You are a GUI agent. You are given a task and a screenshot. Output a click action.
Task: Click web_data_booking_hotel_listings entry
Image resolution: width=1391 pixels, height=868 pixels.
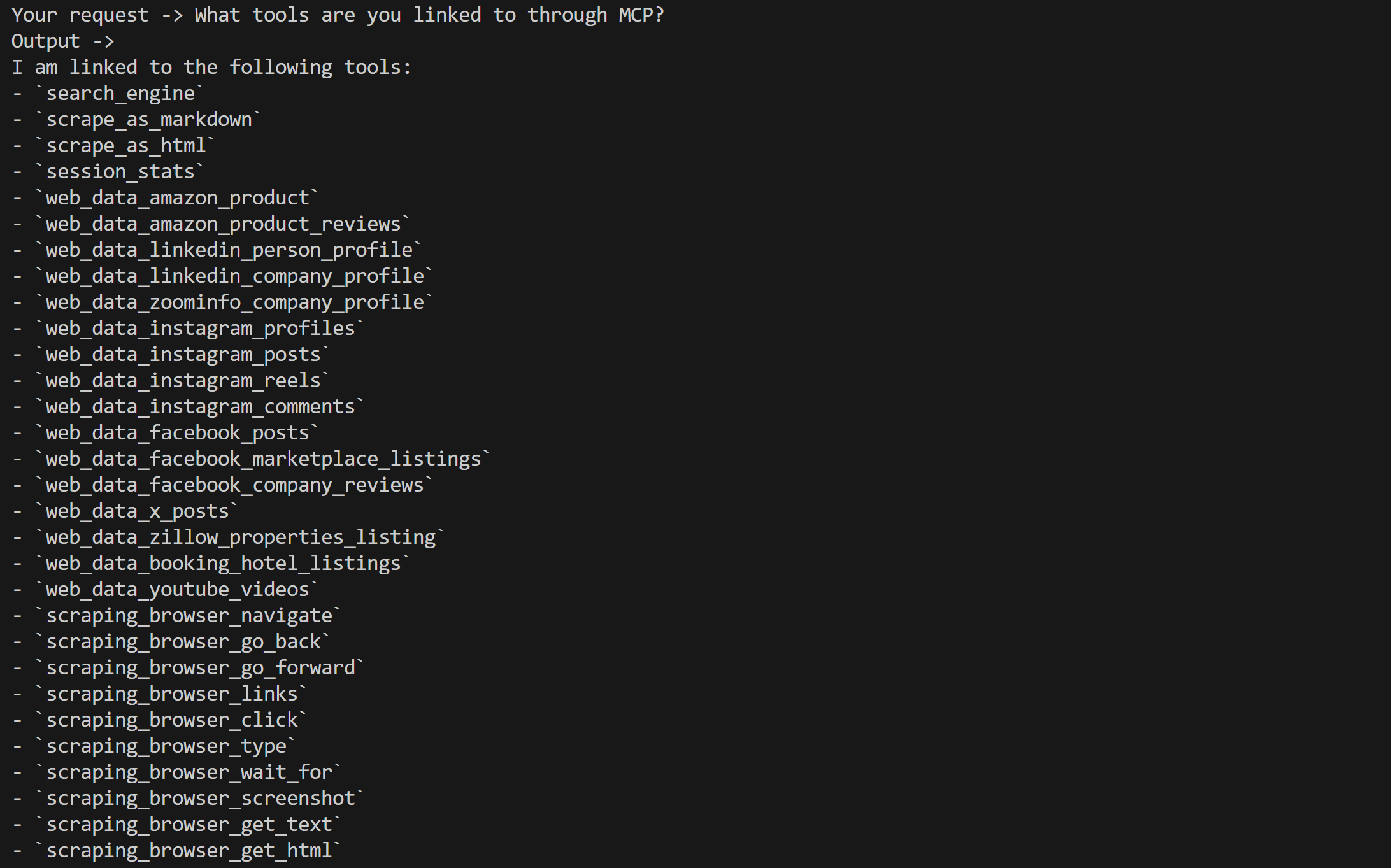coord(223,564)
